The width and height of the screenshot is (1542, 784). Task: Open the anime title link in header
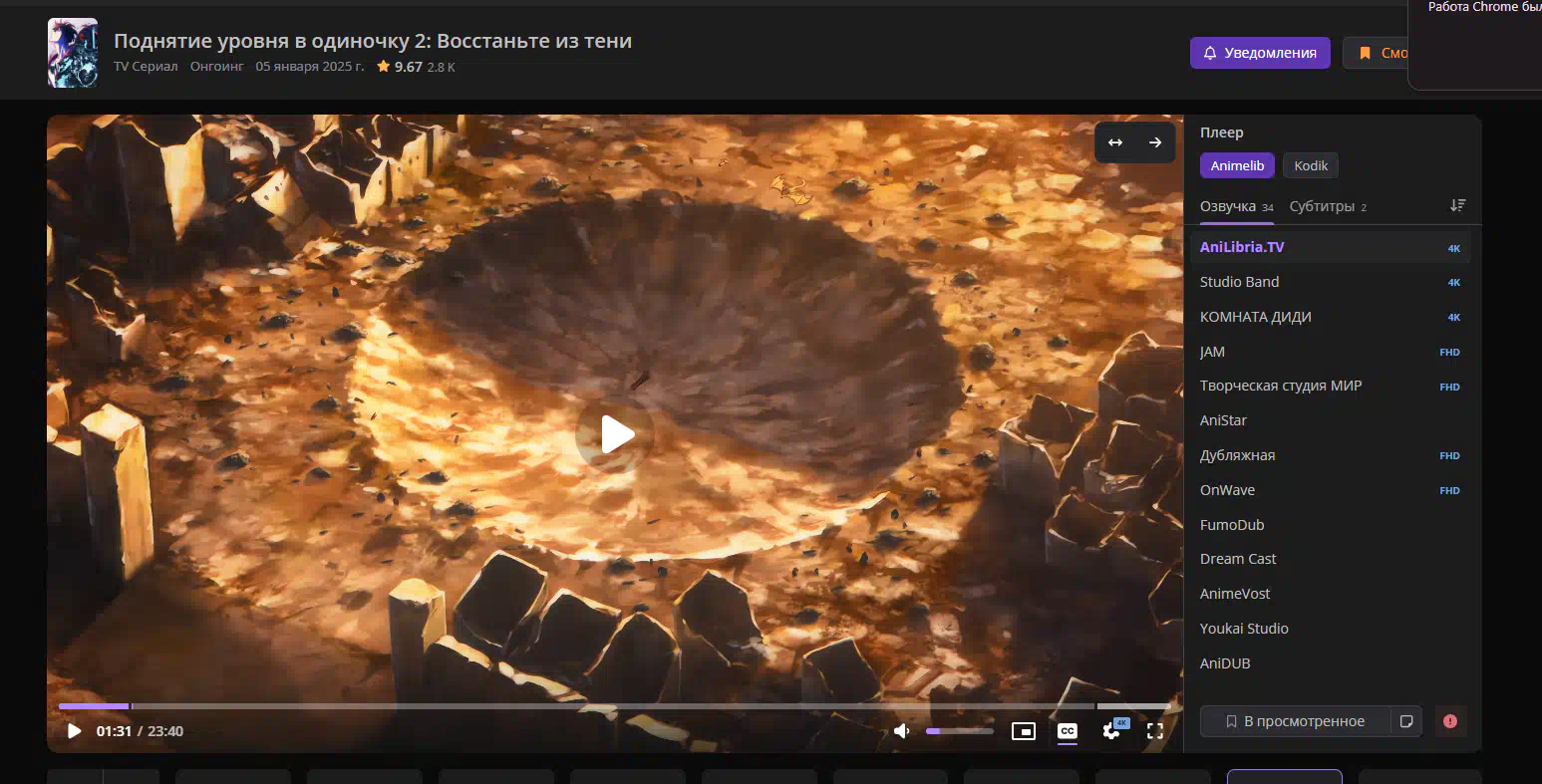point(373,41)
